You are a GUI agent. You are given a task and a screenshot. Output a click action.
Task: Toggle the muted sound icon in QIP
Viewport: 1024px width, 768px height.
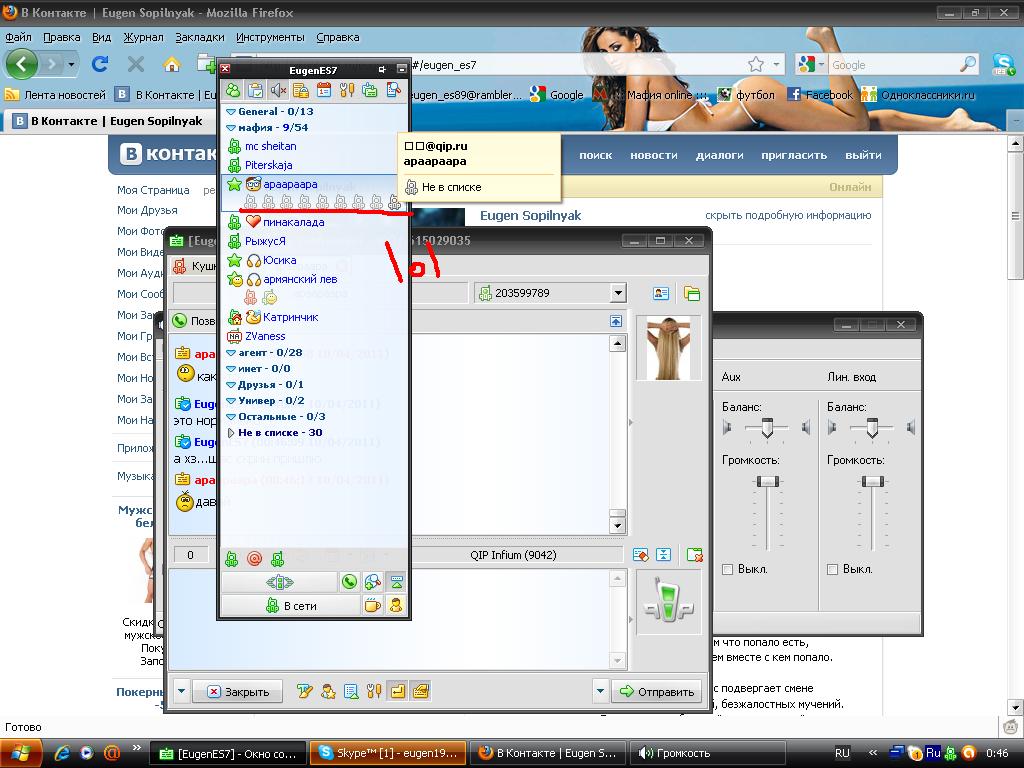click(278, 90)
